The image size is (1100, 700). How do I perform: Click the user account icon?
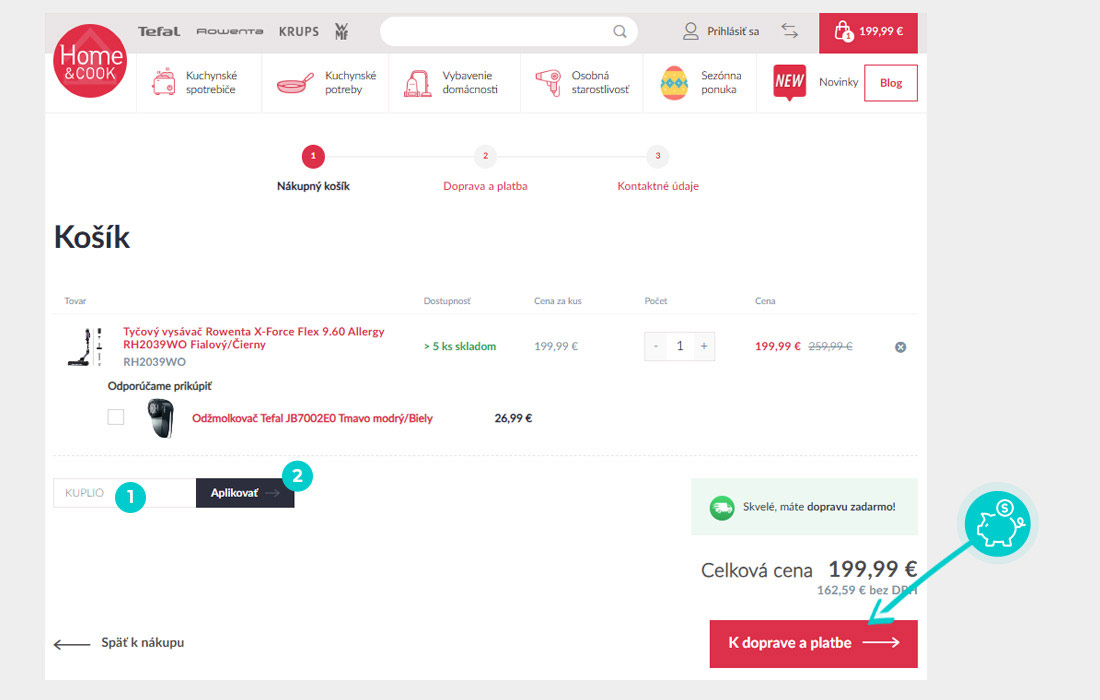690,32
